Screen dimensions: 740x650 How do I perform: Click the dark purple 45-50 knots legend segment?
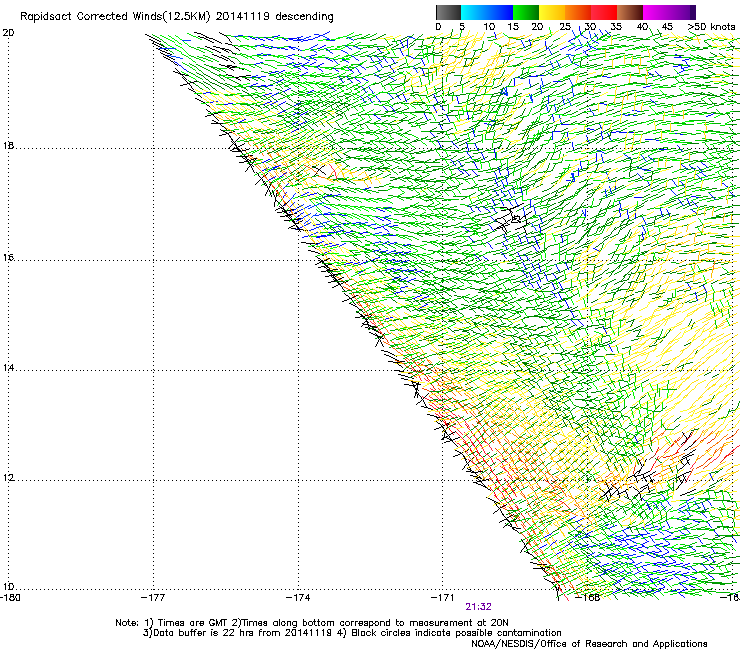click(x=682, y=12)
